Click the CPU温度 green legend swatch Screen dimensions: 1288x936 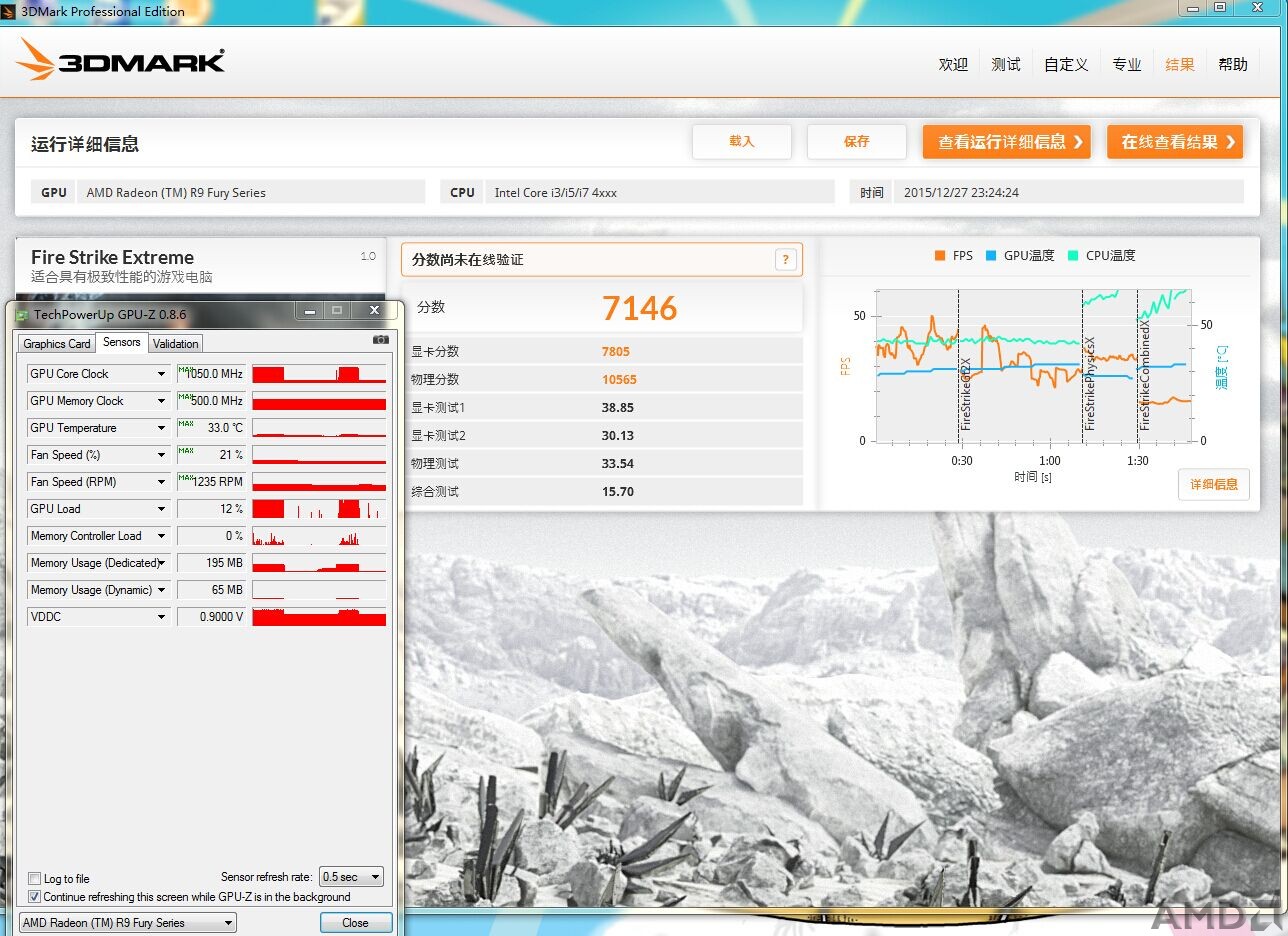1073,256
